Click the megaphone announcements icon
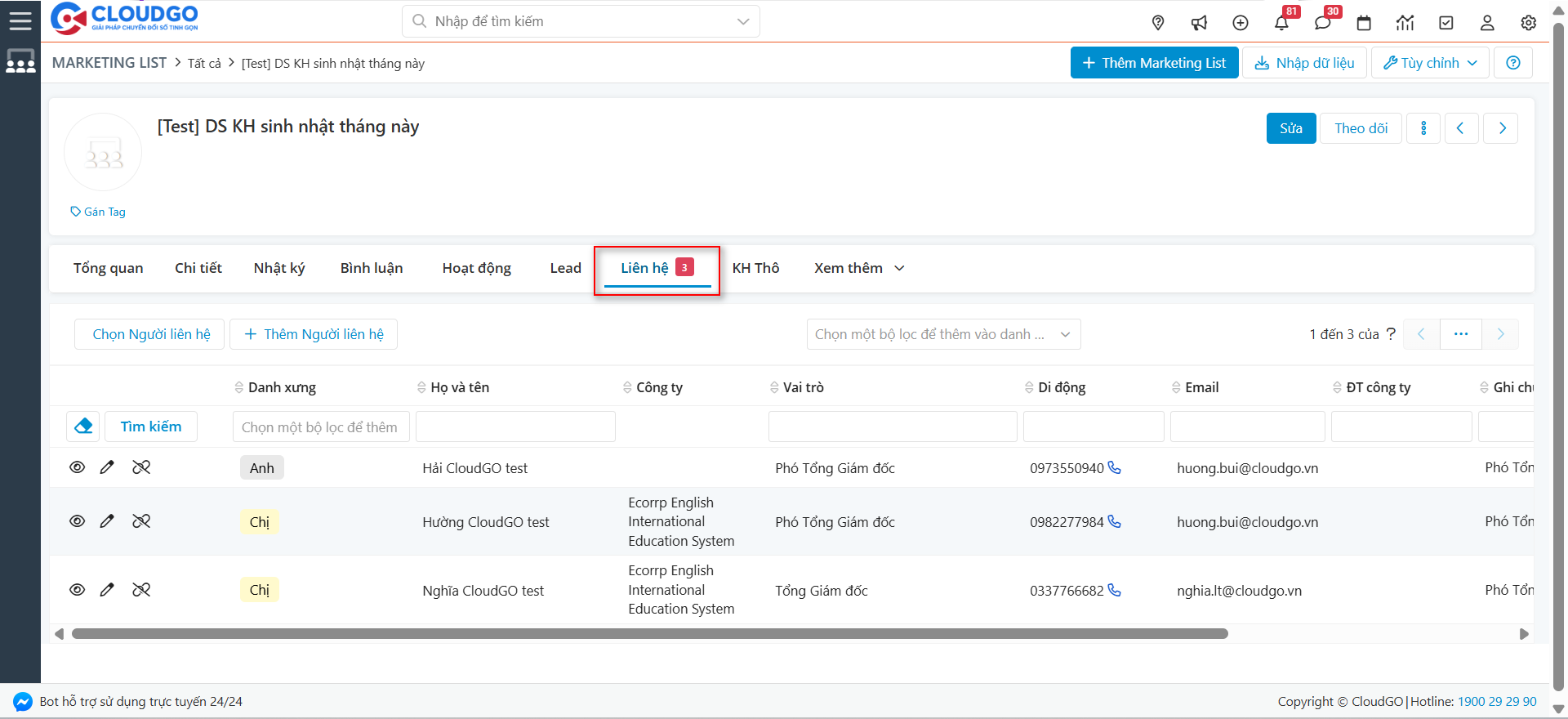Screen dimensions: 1568x719 point(1199,23)
